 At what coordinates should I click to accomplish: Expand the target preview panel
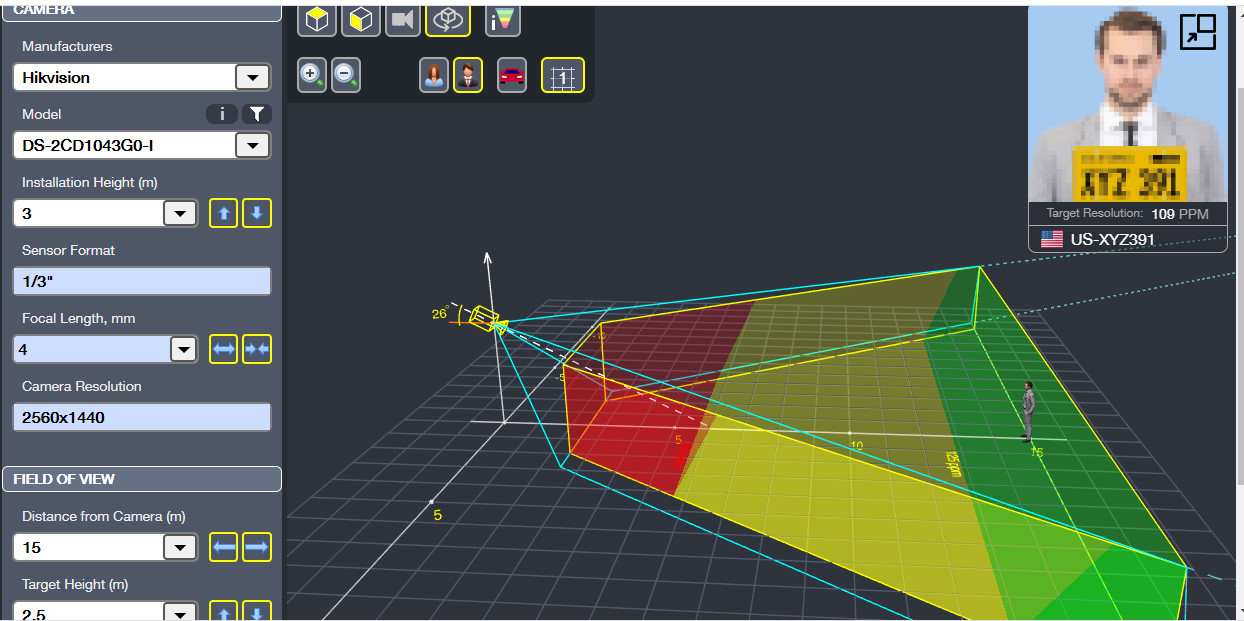pyautogui.click(x=1196, y=32)
